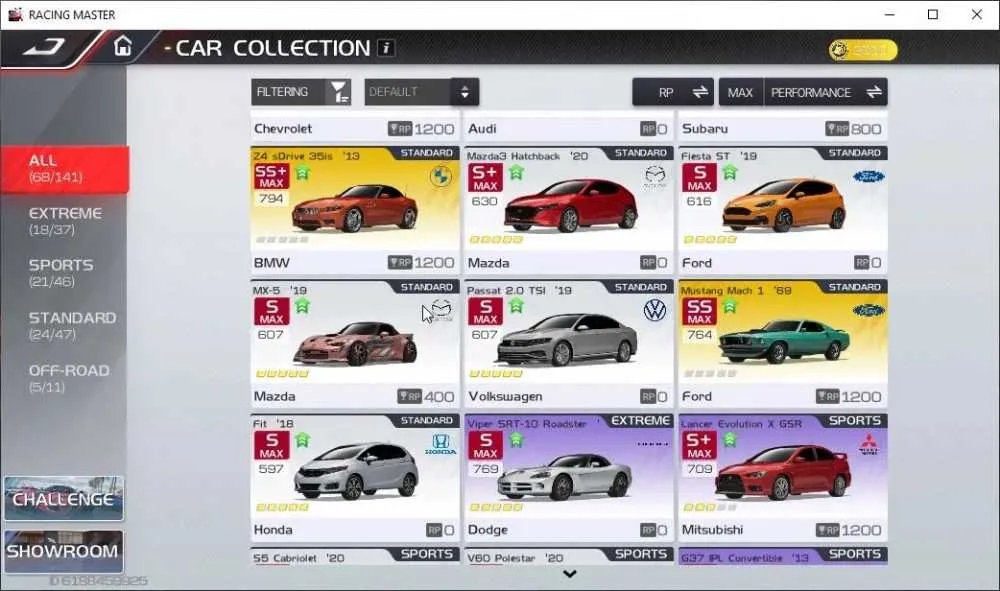Click the Ford logo on Mustang card
This screenshot has height=591, width=1000.
coord(869,310)
